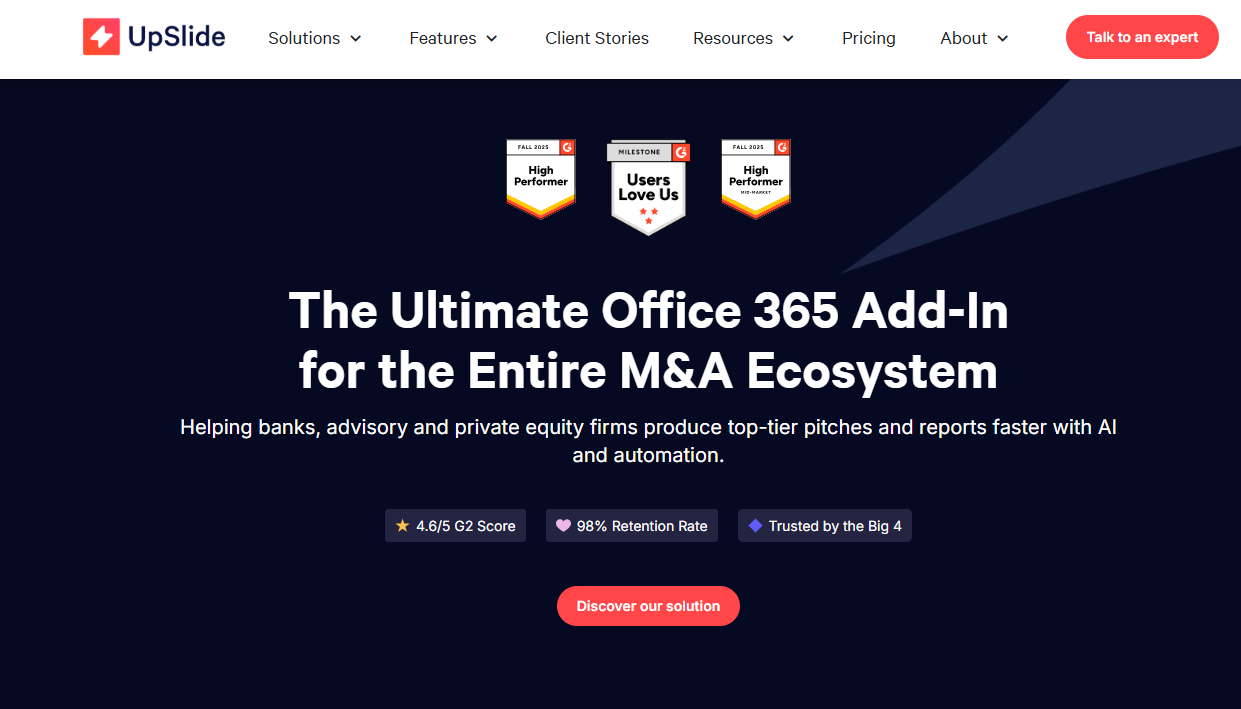Click the G2 logo on Mid-Market badge
Image resolution: width=1241 pixels, height=709 pixels.
tap(783, 147)
